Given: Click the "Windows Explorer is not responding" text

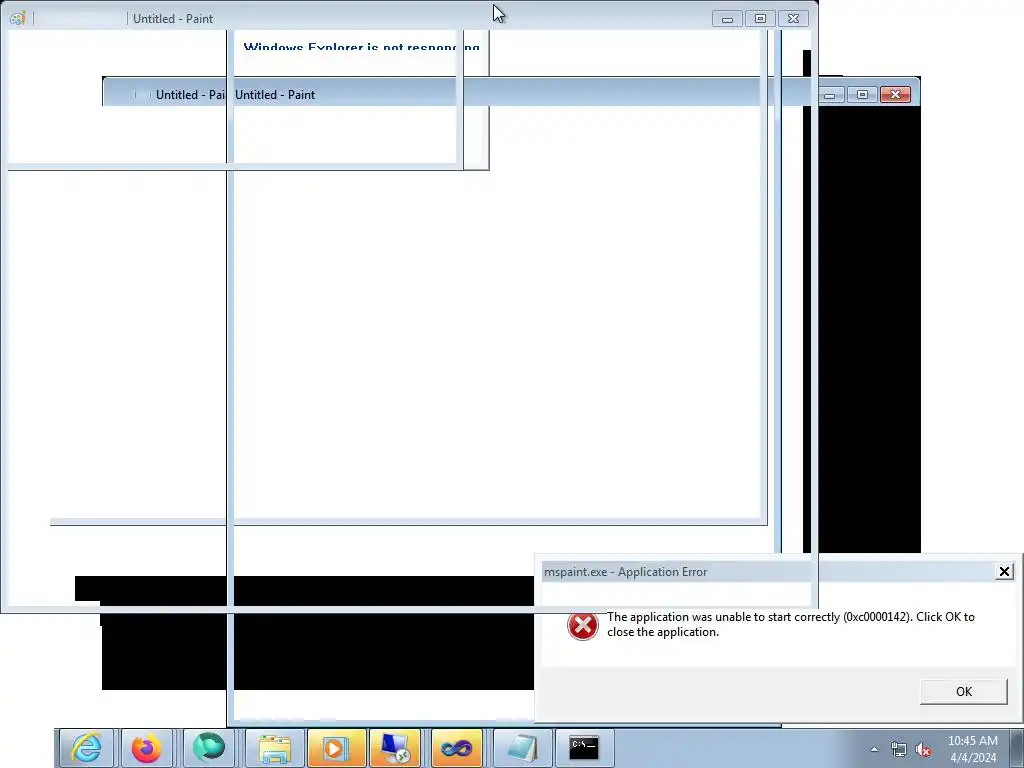Looking at the screenshot, I should (361, 48).
